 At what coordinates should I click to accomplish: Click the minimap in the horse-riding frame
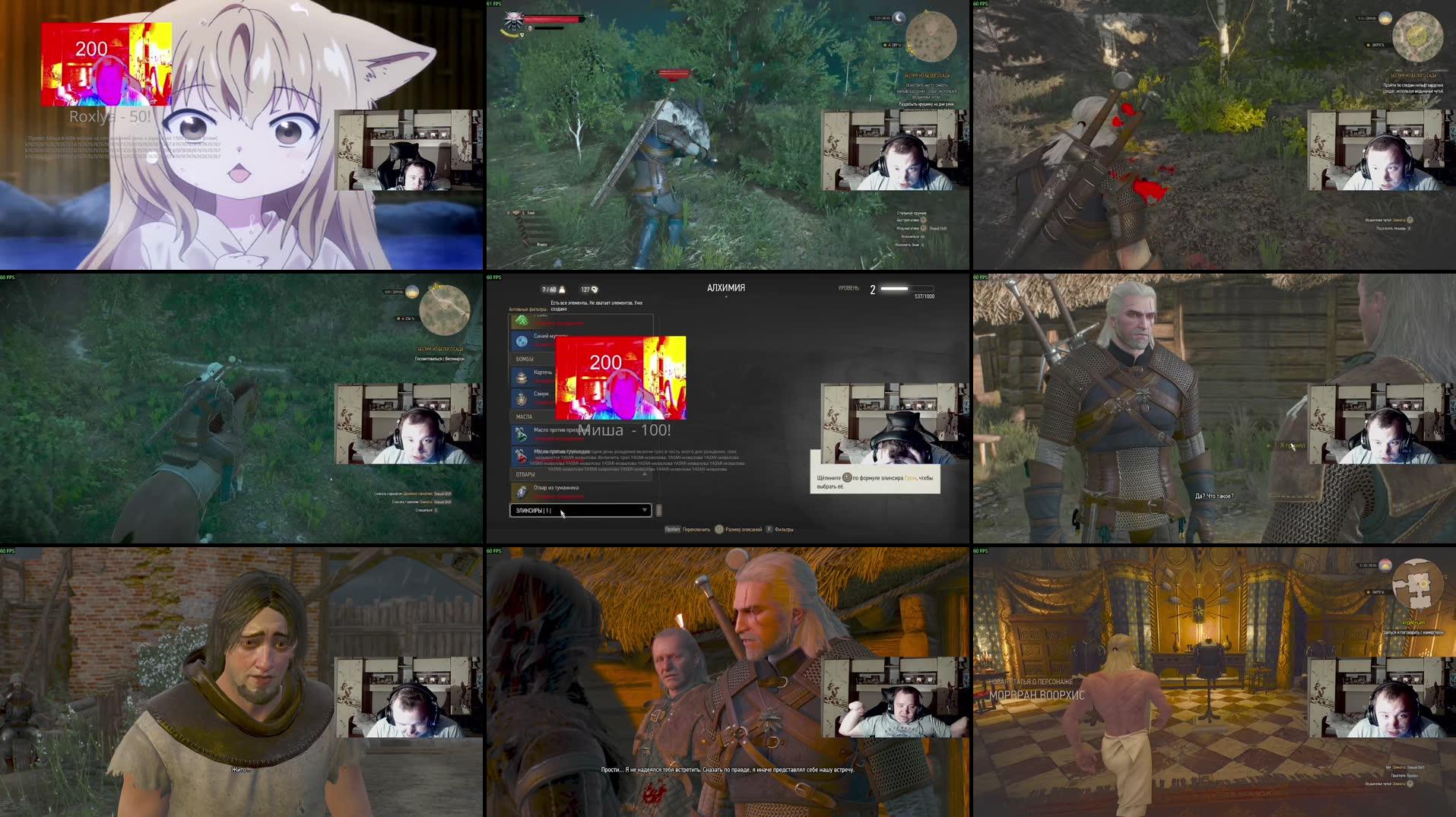pyautogui.click(x=445, y=309)
